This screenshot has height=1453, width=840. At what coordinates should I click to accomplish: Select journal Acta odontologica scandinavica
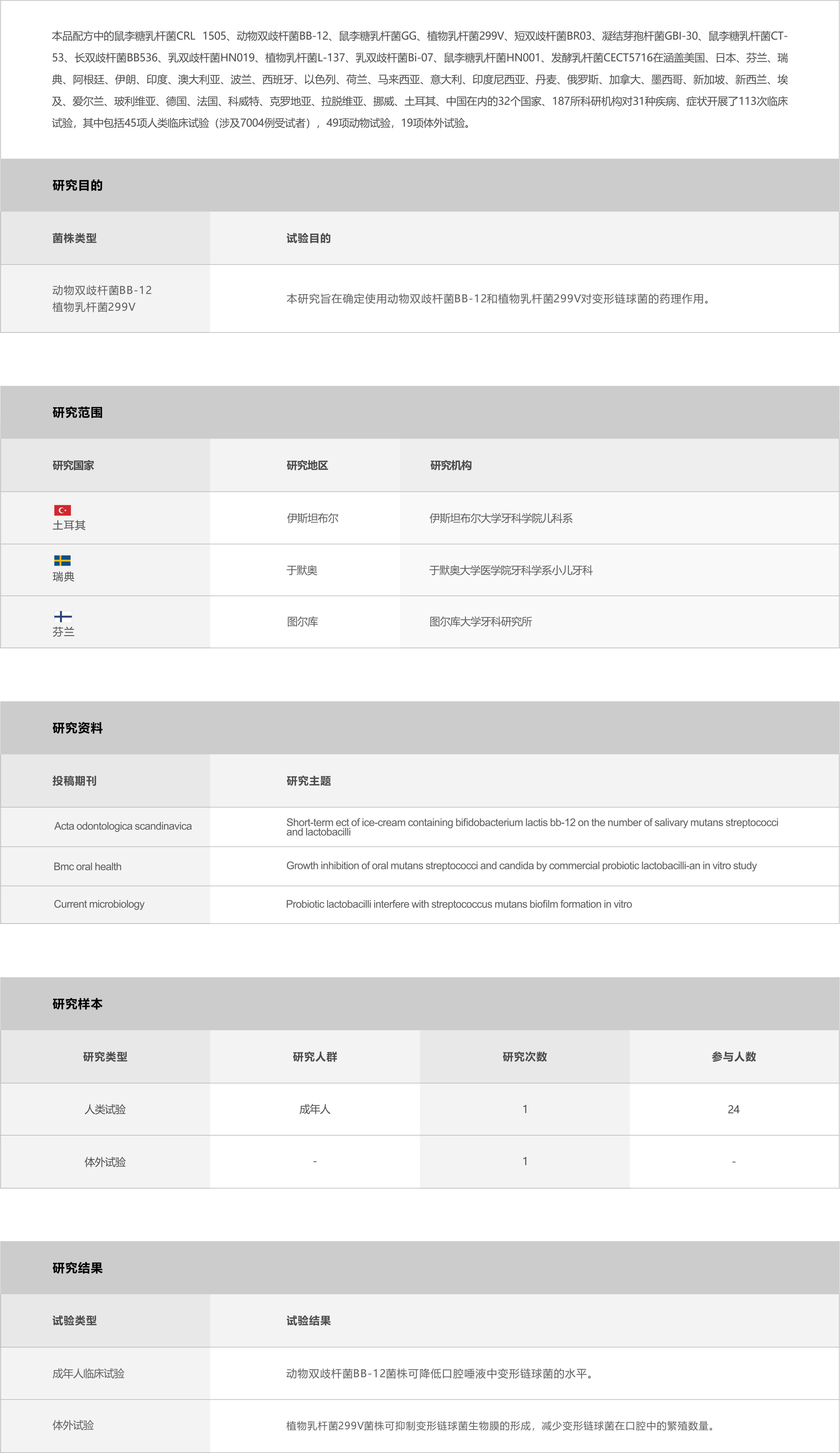click(123, 826)
